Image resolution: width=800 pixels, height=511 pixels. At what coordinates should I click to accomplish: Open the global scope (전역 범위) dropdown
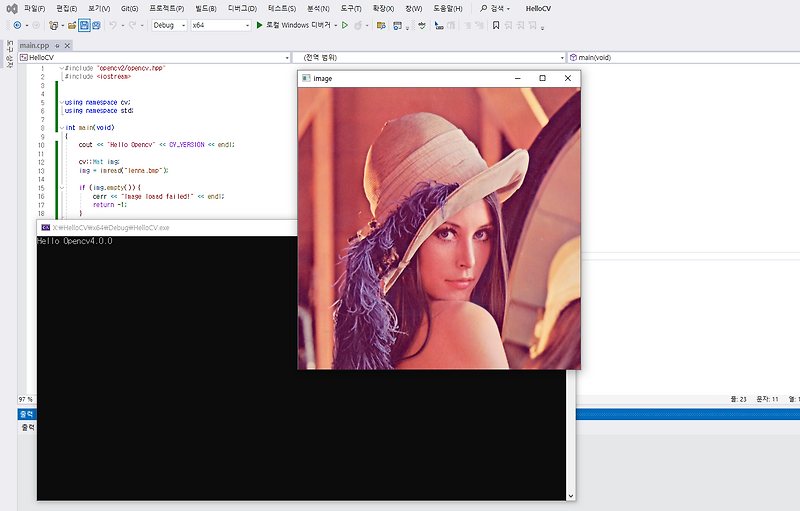click(x=429, y=58)
